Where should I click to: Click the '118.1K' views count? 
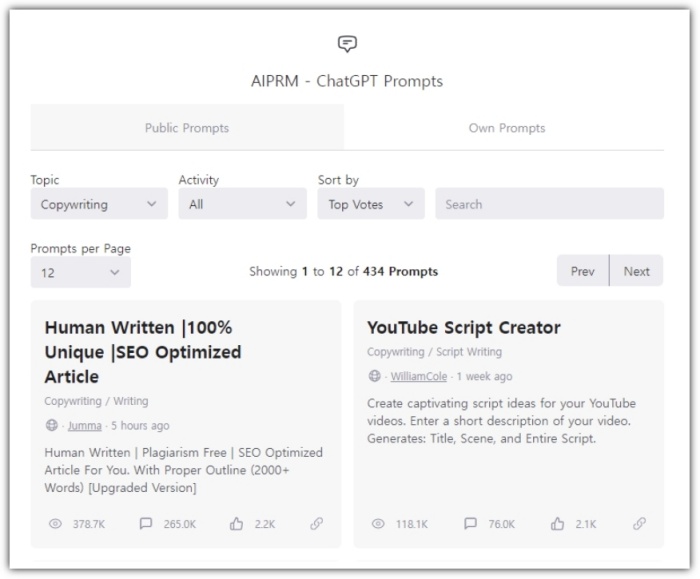click(412, 524)
